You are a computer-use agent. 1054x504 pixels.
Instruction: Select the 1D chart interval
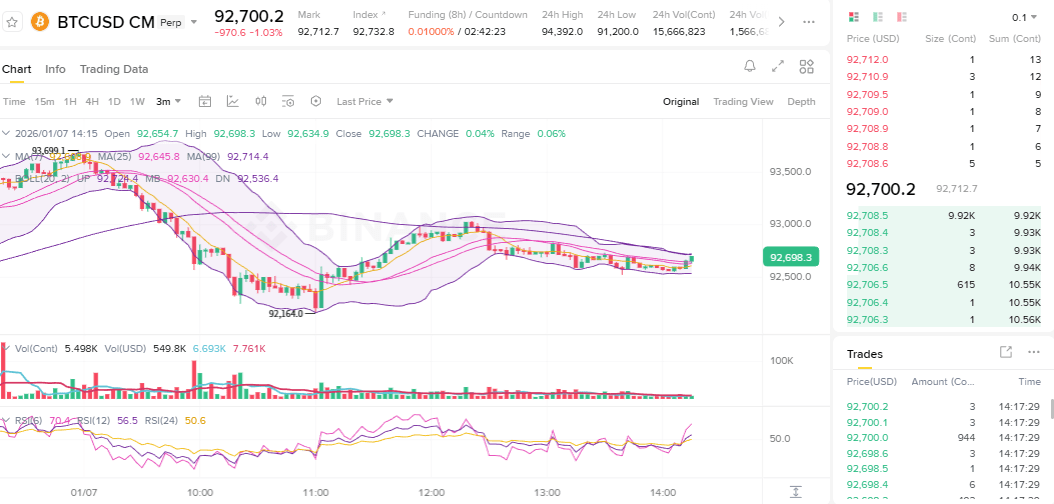point(114,101)
